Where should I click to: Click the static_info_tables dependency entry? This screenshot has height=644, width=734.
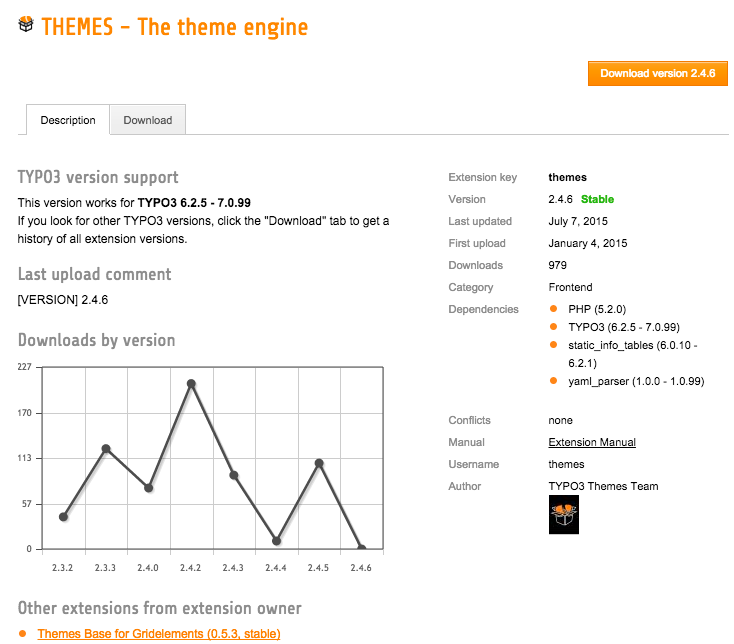click(x=632, y=354)
